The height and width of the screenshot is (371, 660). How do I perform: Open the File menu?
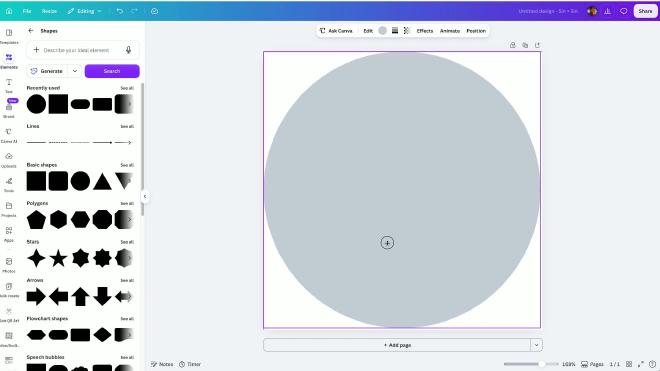coord(27,11)
